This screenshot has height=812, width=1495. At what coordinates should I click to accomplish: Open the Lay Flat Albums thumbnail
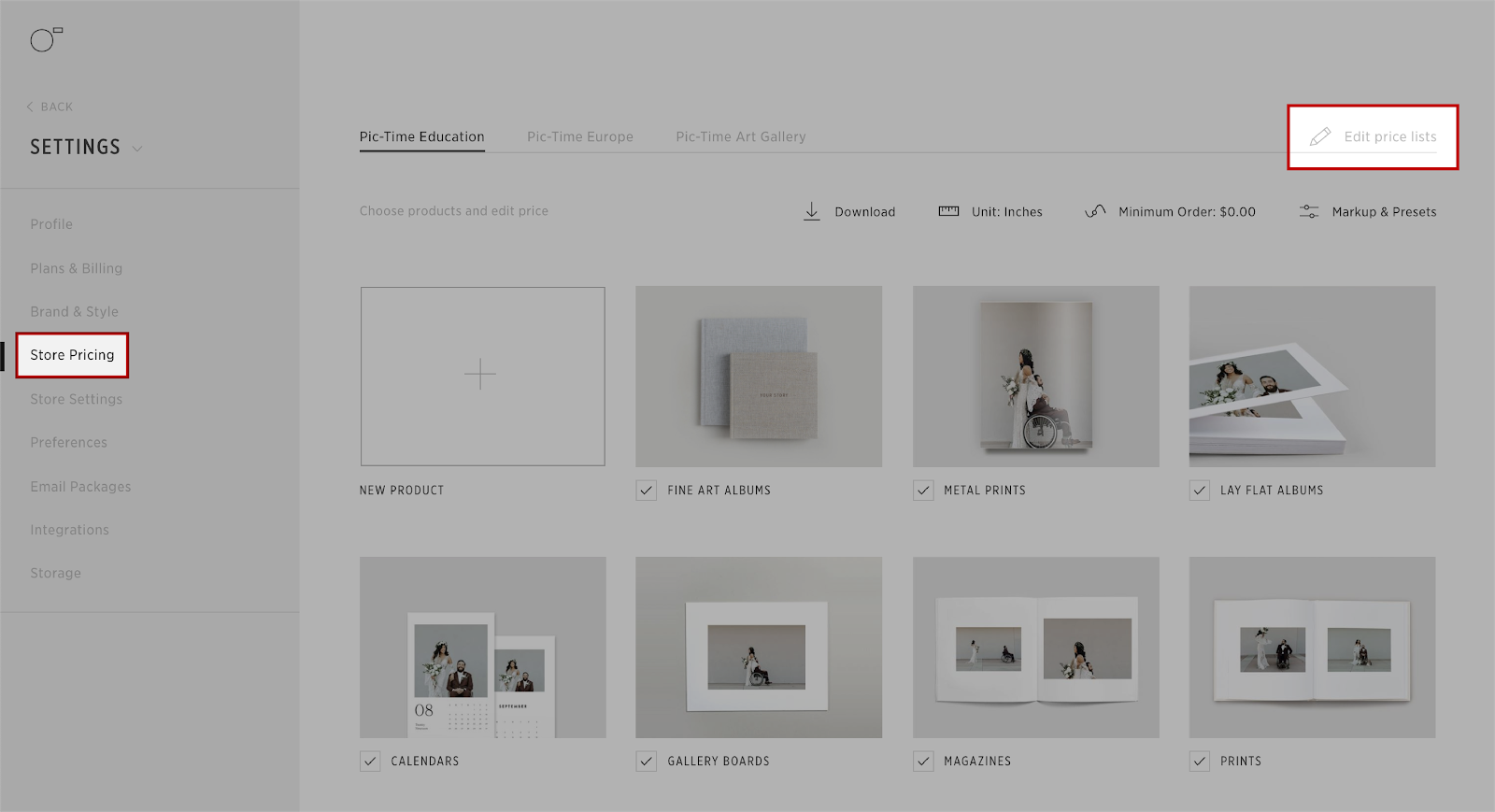coord(1313,377)
